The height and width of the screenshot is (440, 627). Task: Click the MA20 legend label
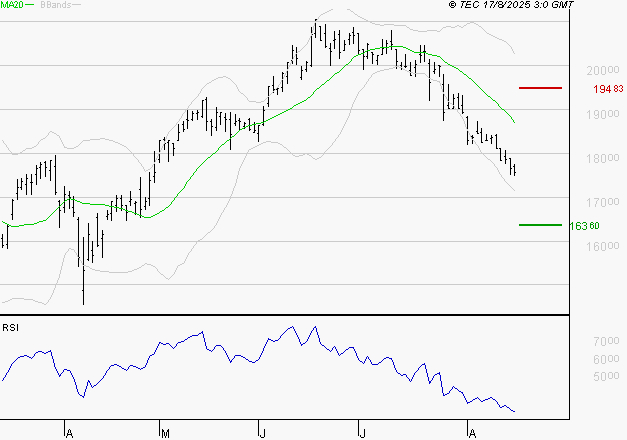pyautogui.click(x=12, y=5)
